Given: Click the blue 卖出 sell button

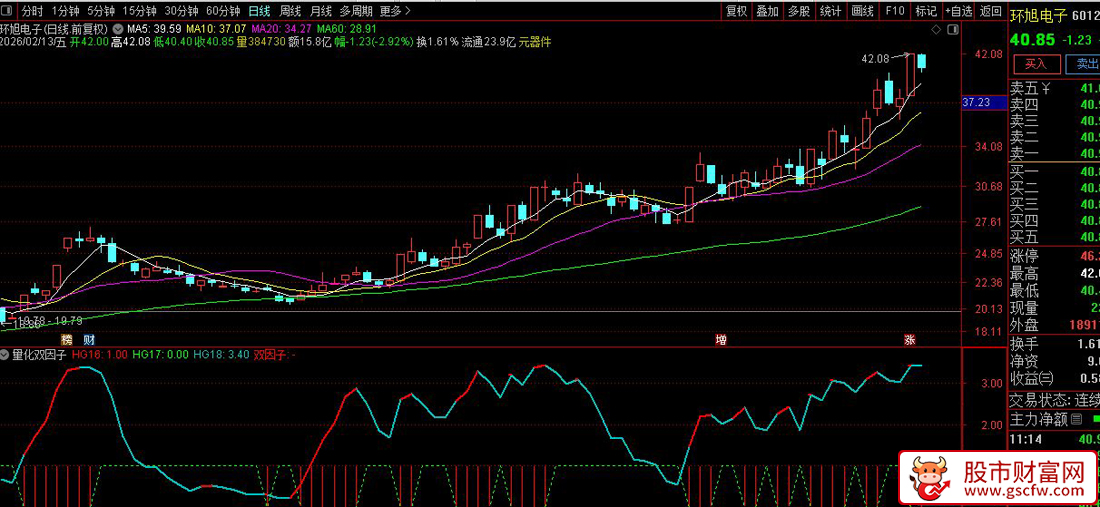Looking at the screenshot, I should point(1085,64).
